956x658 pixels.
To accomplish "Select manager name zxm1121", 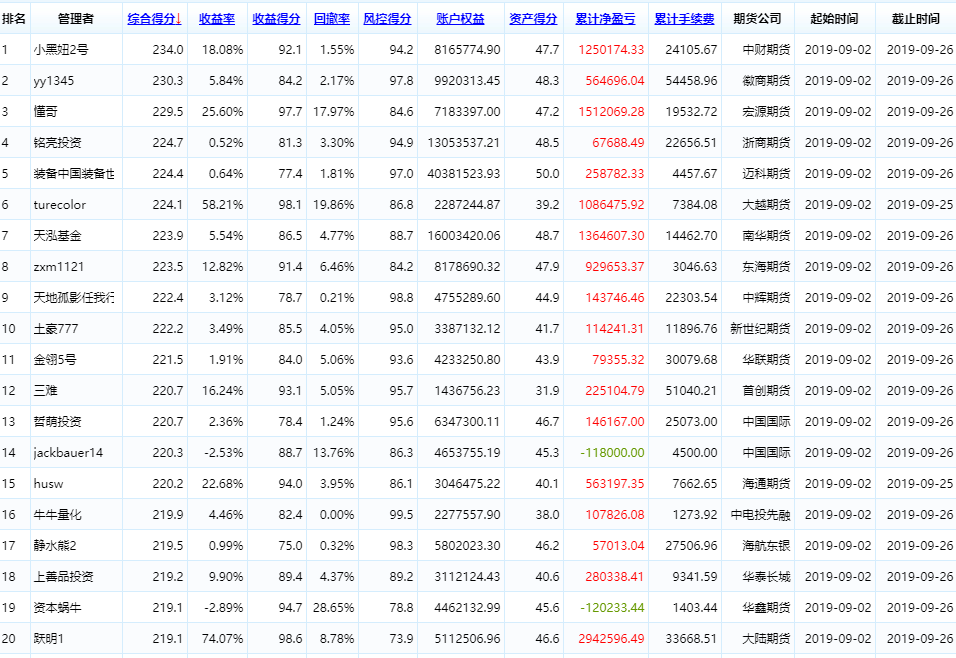I will click(x=59, y=267).
